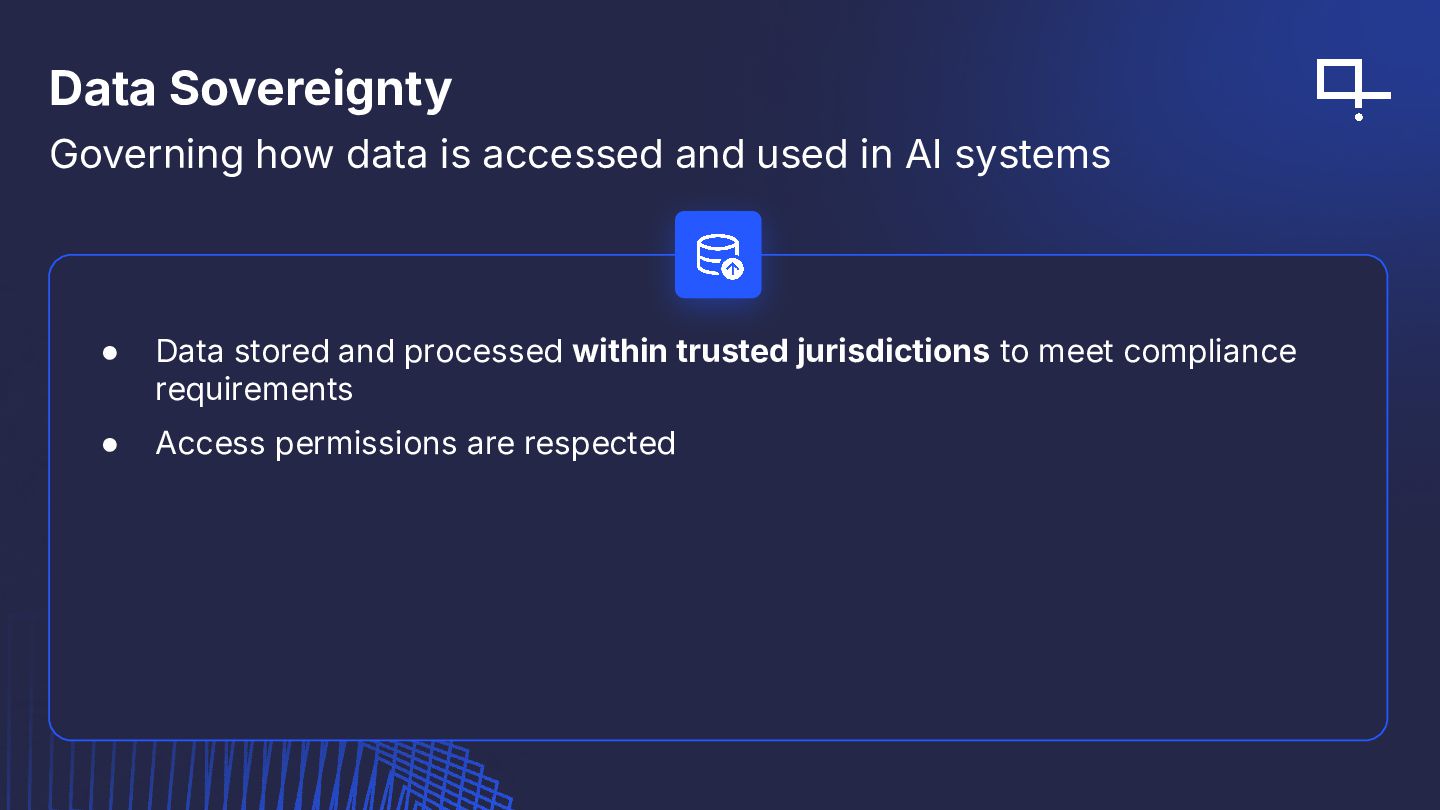This screenshot has width=1440, height=810.
Task: Click the word 'requirements' in first bullet
Action: [254, 389]
